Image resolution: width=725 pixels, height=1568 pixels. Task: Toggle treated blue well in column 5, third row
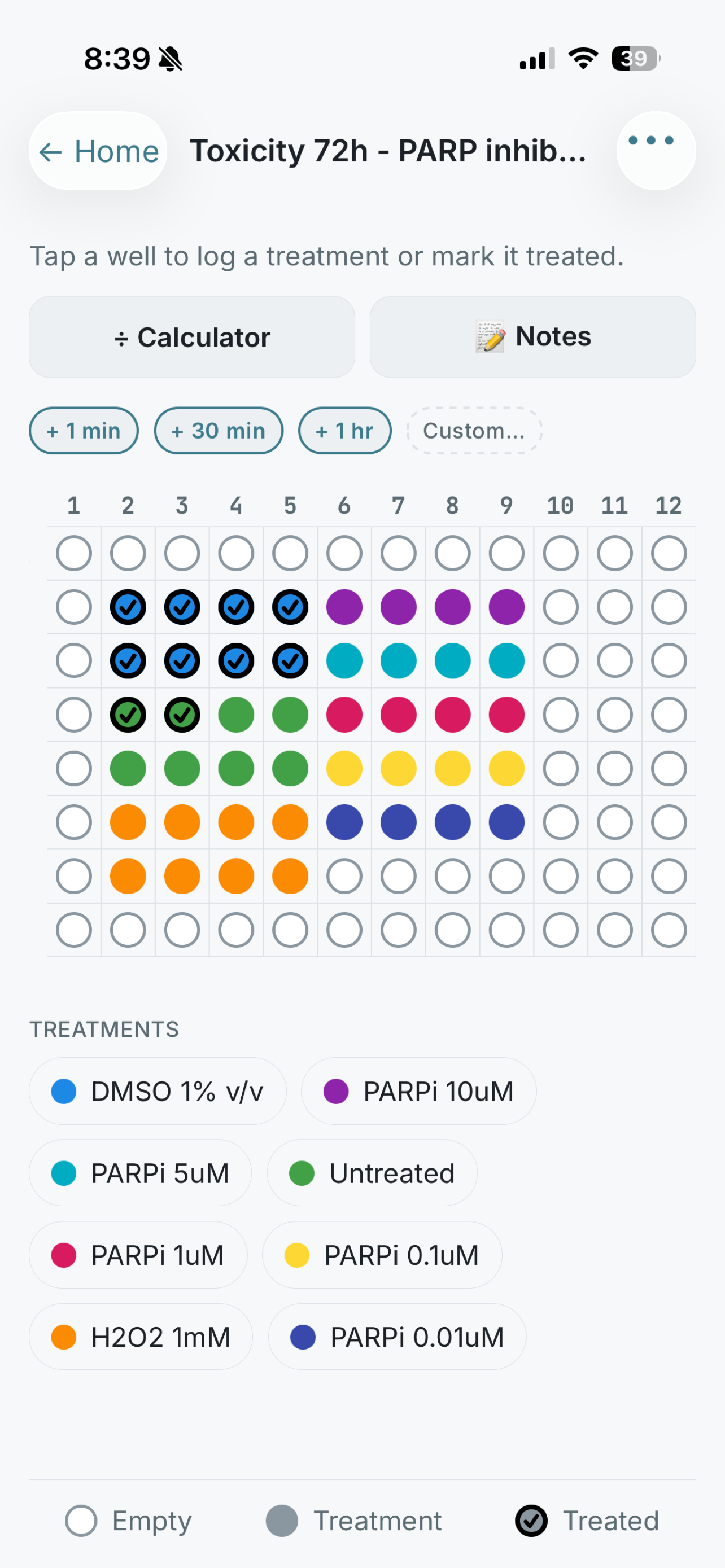point(290,661)
